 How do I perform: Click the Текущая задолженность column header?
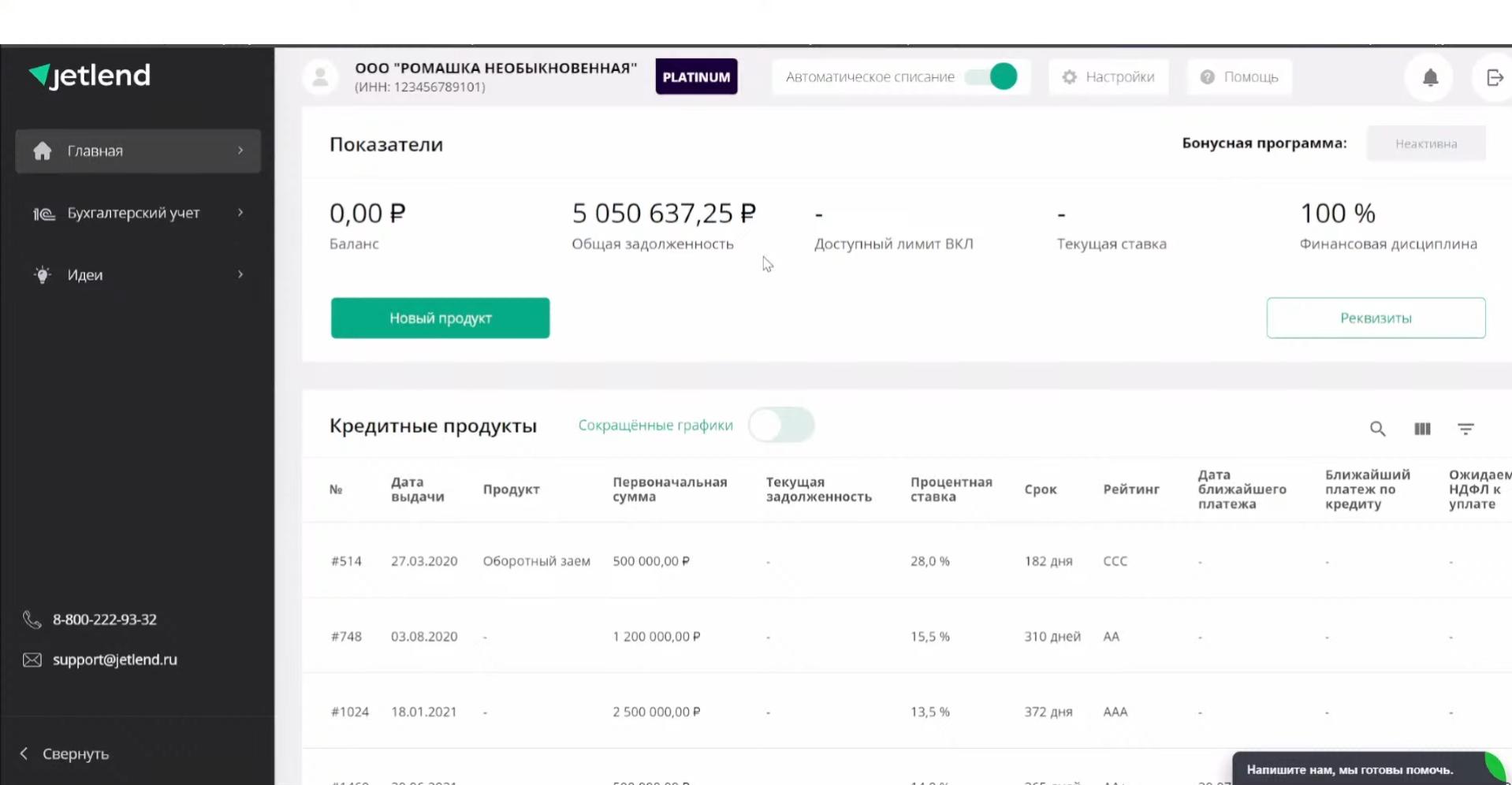[819, 489]
